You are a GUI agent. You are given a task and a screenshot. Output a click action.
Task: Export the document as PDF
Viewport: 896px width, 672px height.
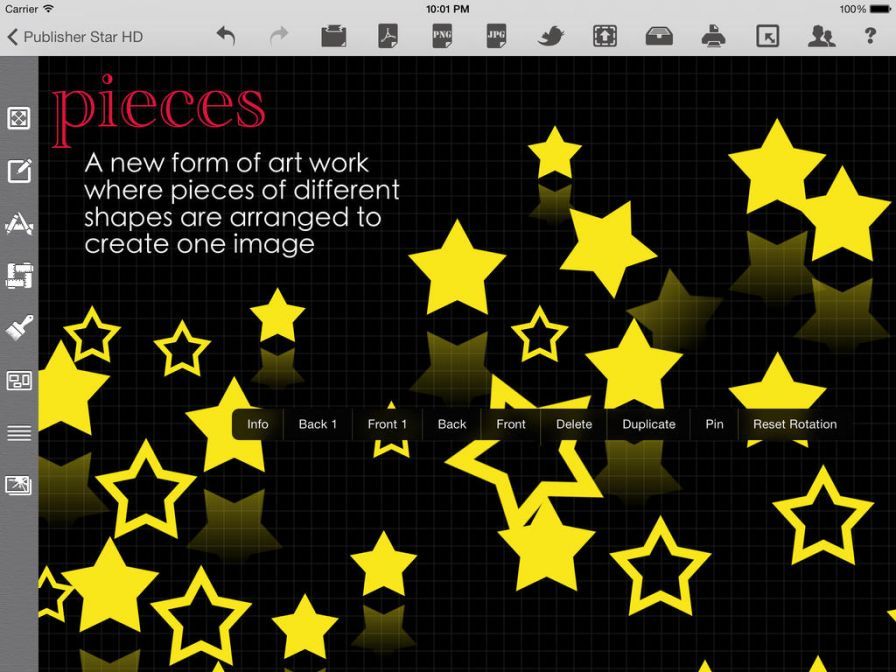point(387,37)
